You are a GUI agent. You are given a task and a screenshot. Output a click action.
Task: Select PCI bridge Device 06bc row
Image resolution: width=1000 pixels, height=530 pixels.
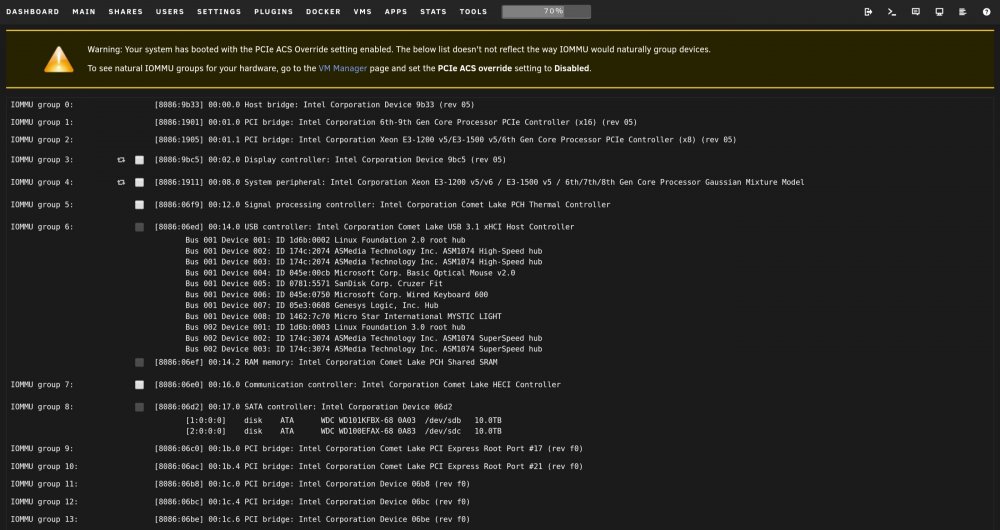coord(312,502)
